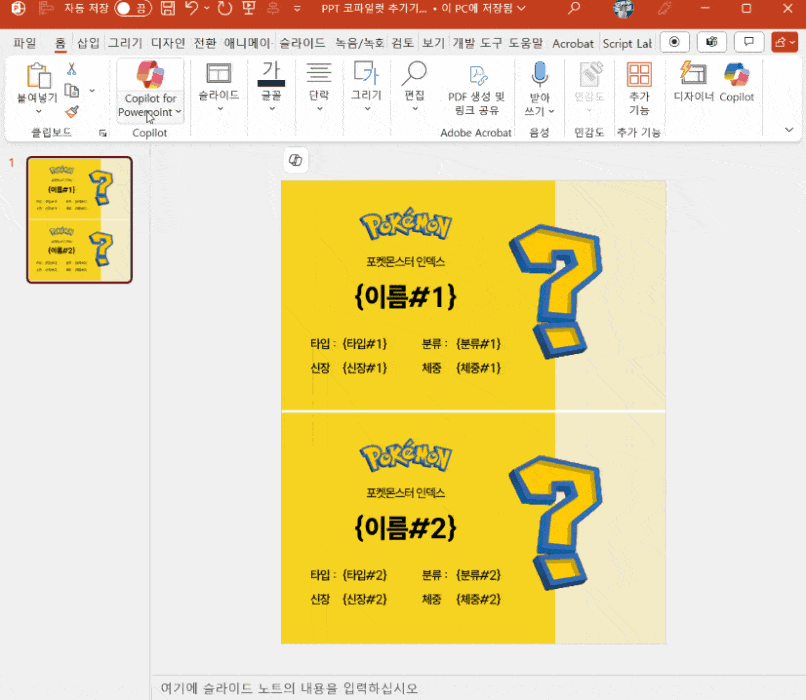
Task: Click the {체중#2} placeholder text
Action: [x=478, y=599]
